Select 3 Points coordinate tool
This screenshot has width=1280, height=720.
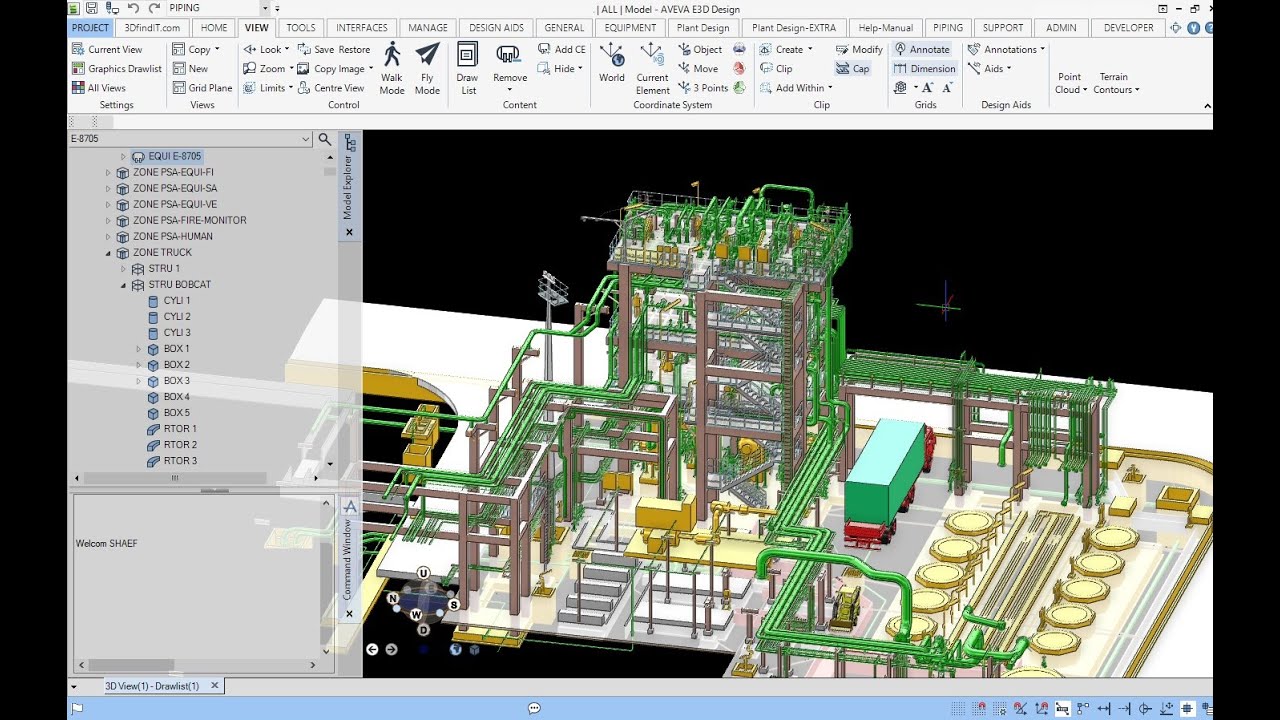(x=703, y=87)
